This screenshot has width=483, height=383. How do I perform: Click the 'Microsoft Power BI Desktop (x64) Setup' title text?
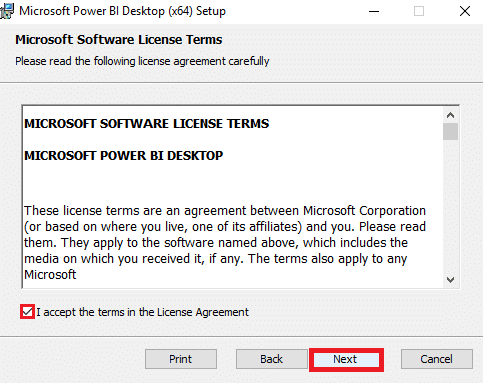122,11
